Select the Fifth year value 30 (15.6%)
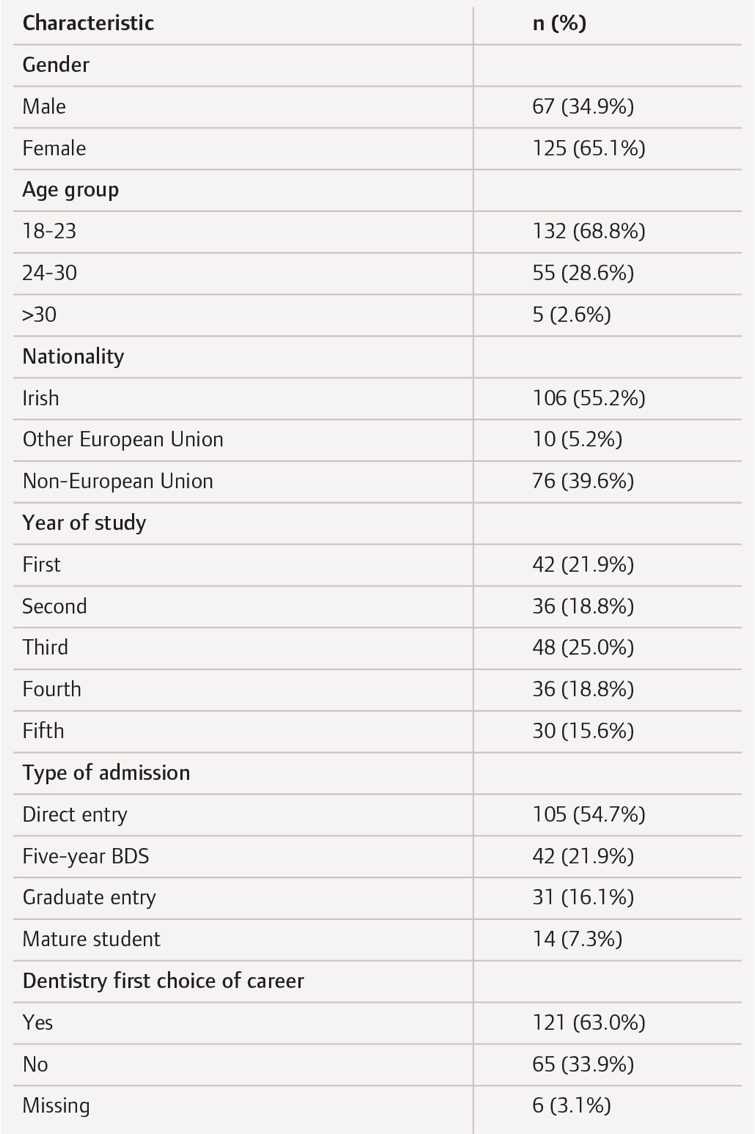This screenshot has height=1134, width=755. coord(583,730)
